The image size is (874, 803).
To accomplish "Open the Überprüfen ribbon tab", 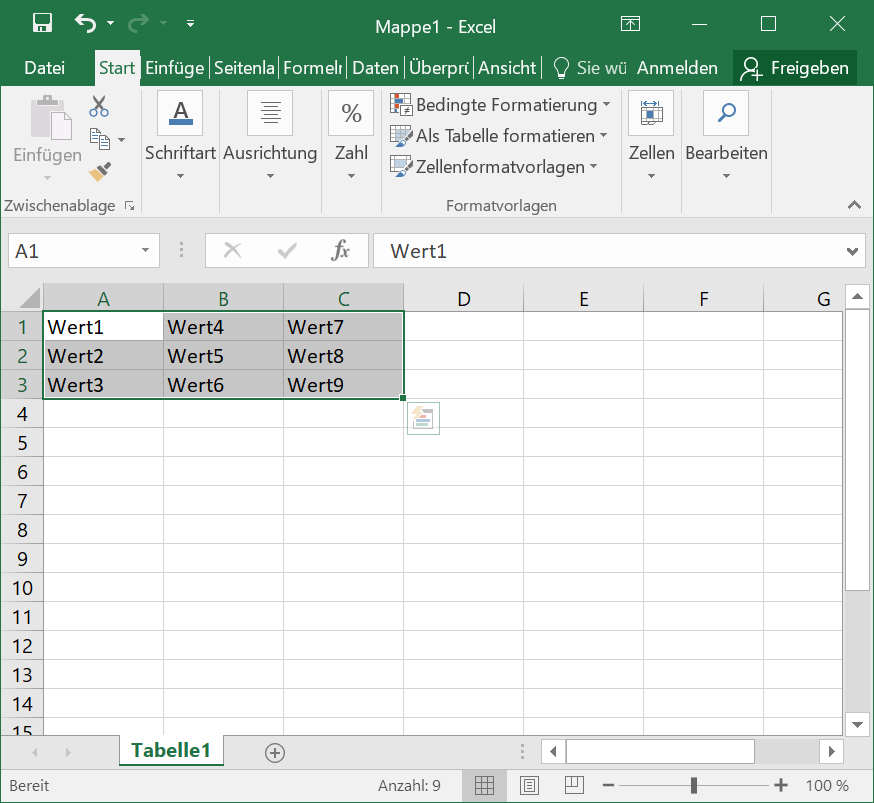I will [439, 68].
